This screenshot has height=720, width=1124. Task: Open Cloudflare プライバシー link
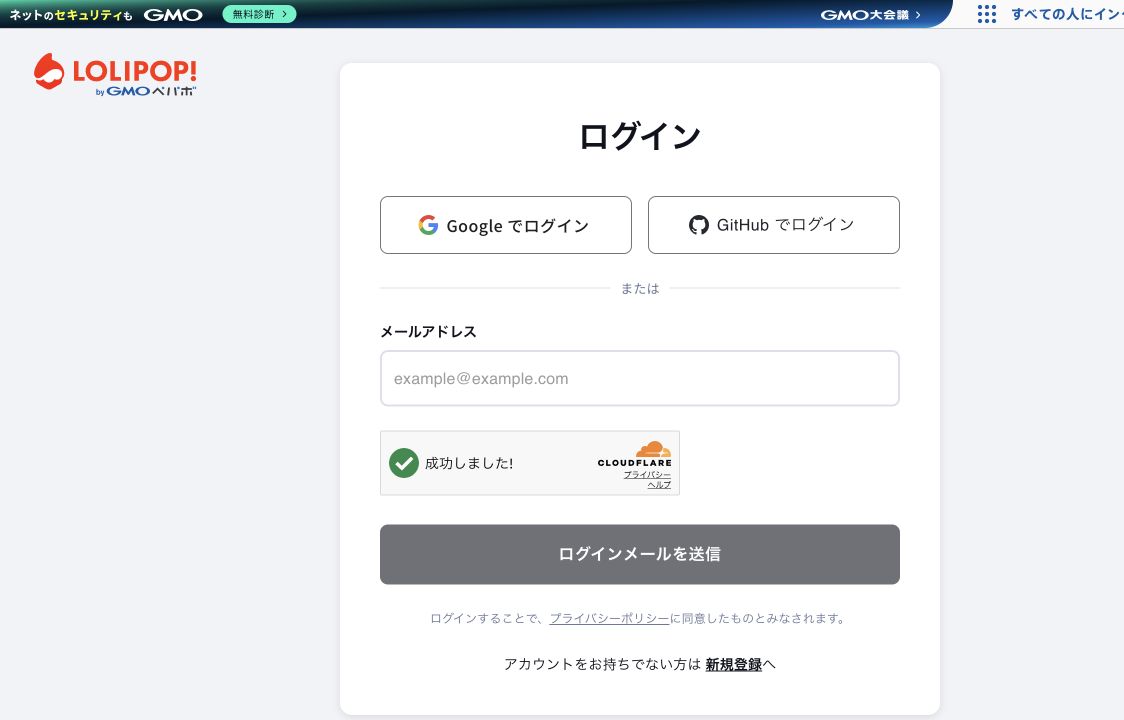coord(647,475)
